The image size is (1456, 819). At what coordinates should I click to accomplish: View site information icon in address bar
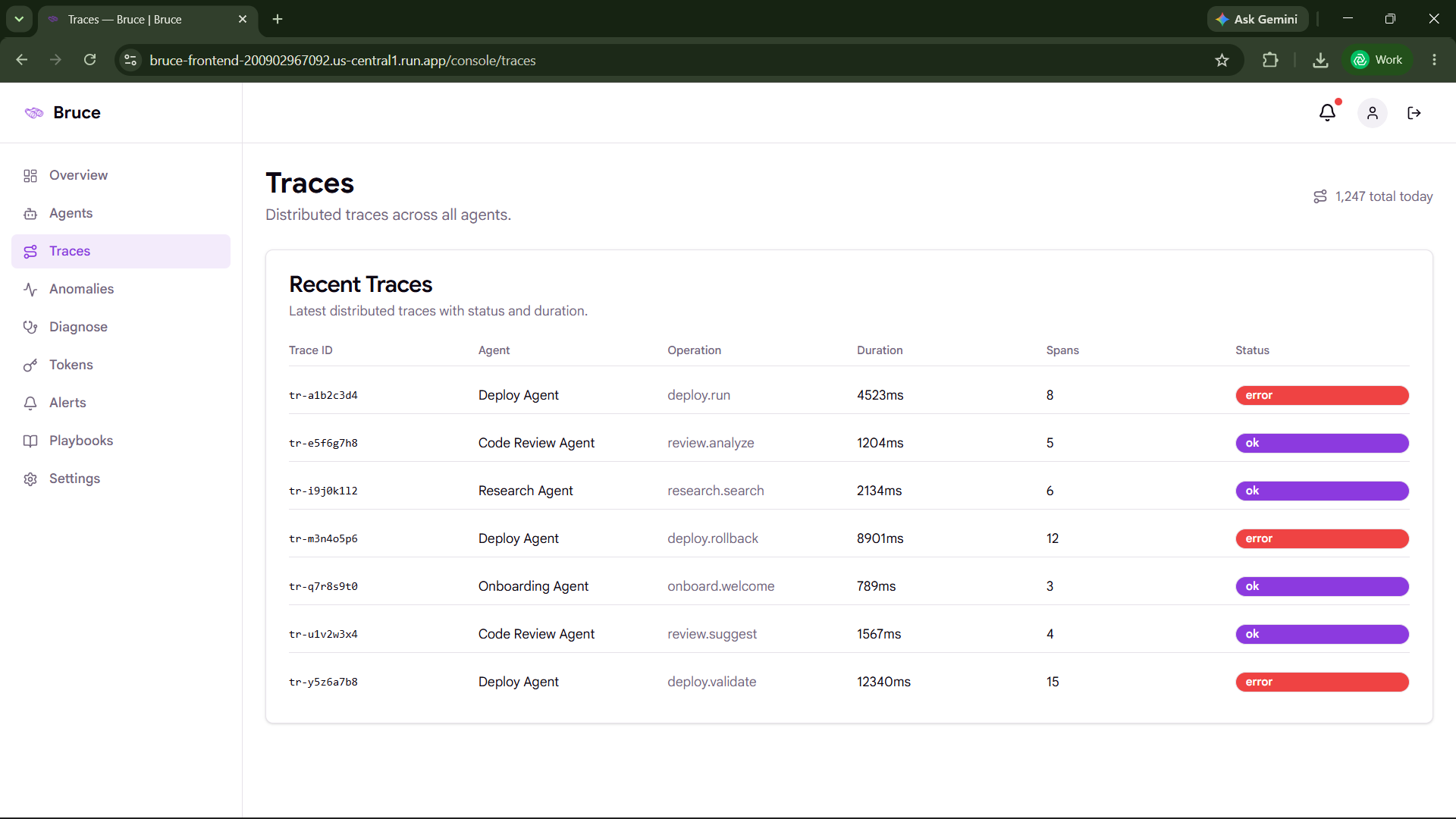(x=130, y=60)
